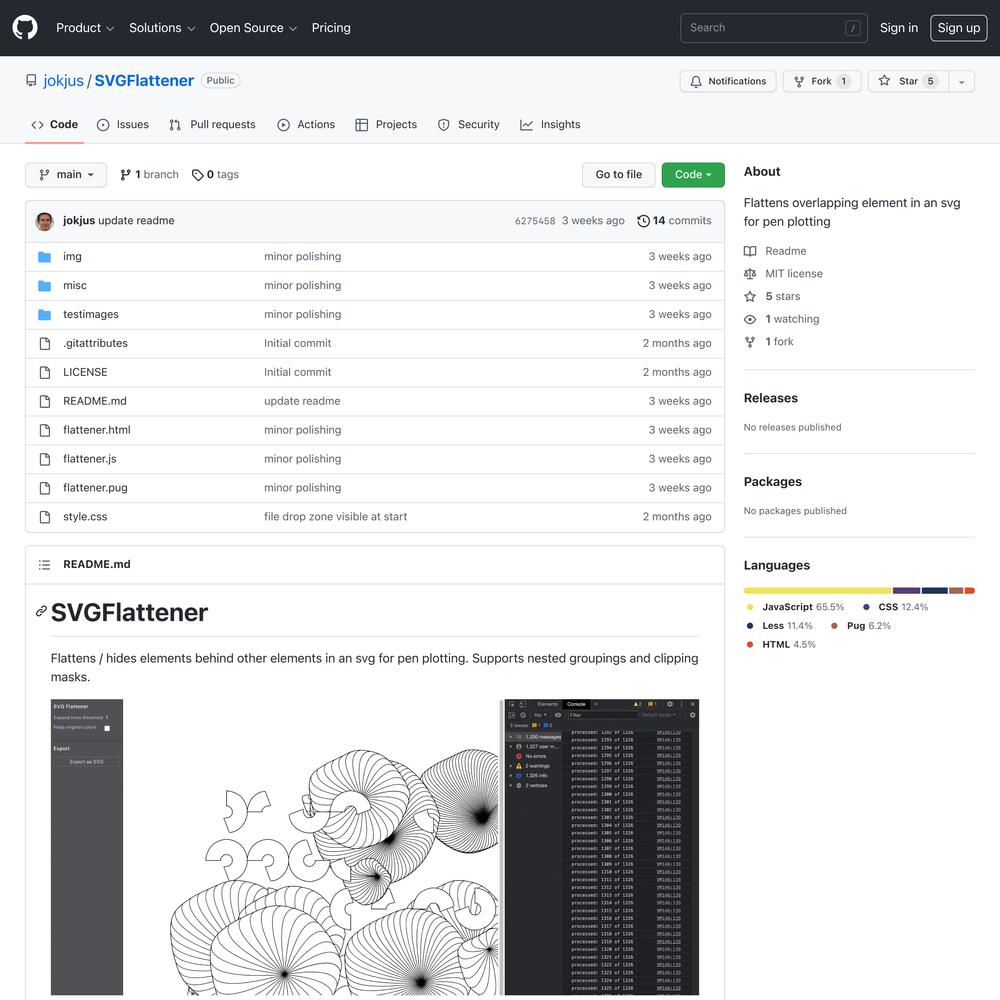Open the SVGFlattener repository link
Image resolution: width=1000 pixels, height=1000 pixels.
[x=144, y=81]
